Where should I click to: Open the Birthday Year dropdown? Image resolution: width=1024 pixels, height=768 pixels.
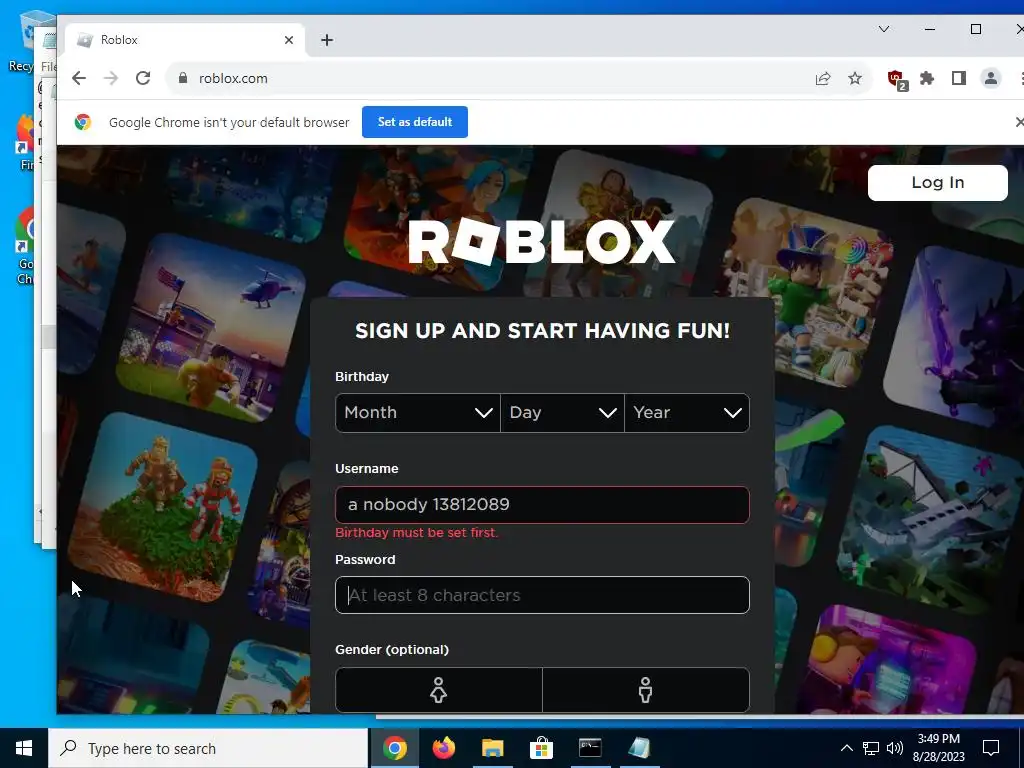(687, 413)
